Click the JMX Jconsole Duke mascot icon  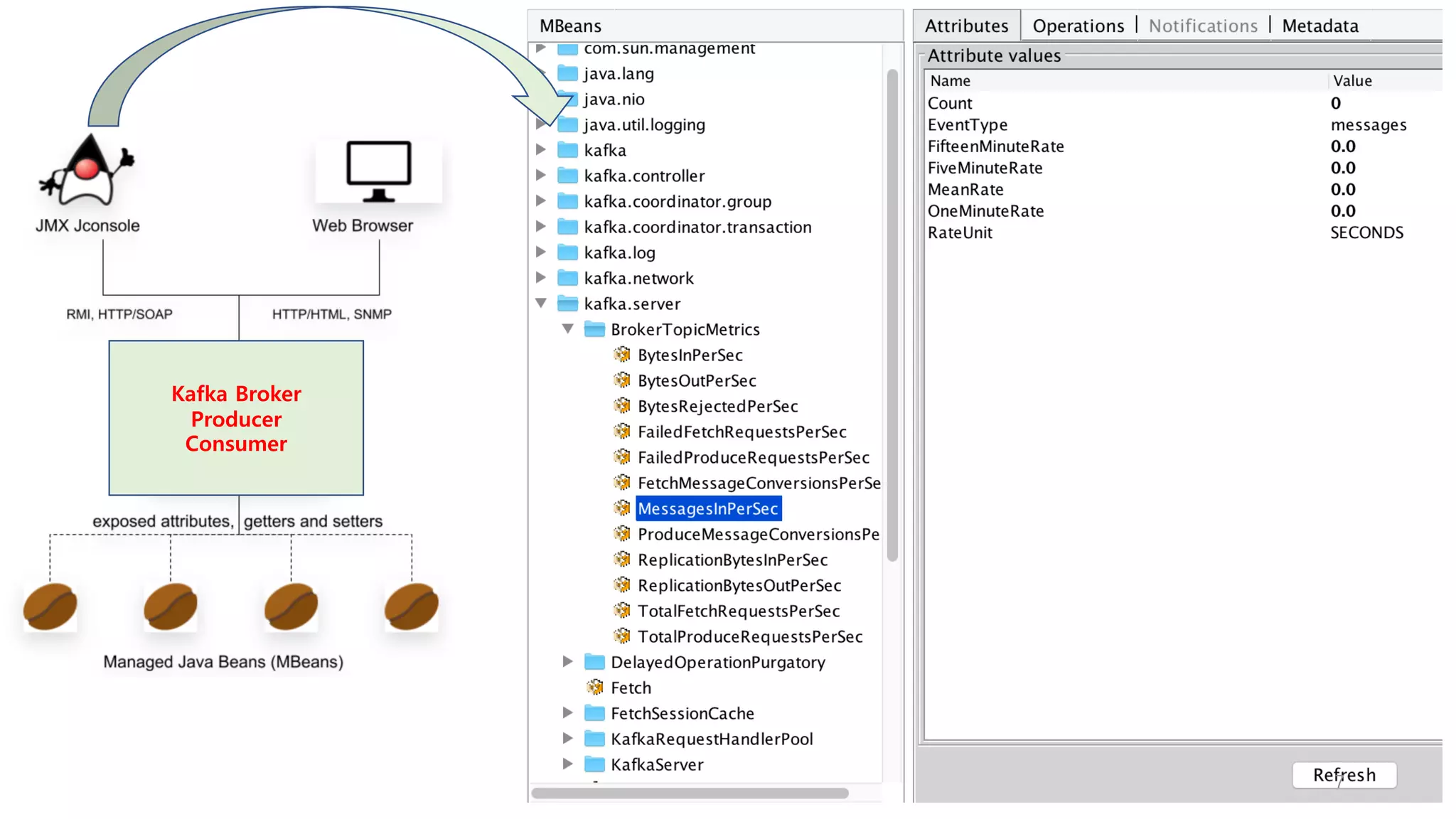coord(87,171)
